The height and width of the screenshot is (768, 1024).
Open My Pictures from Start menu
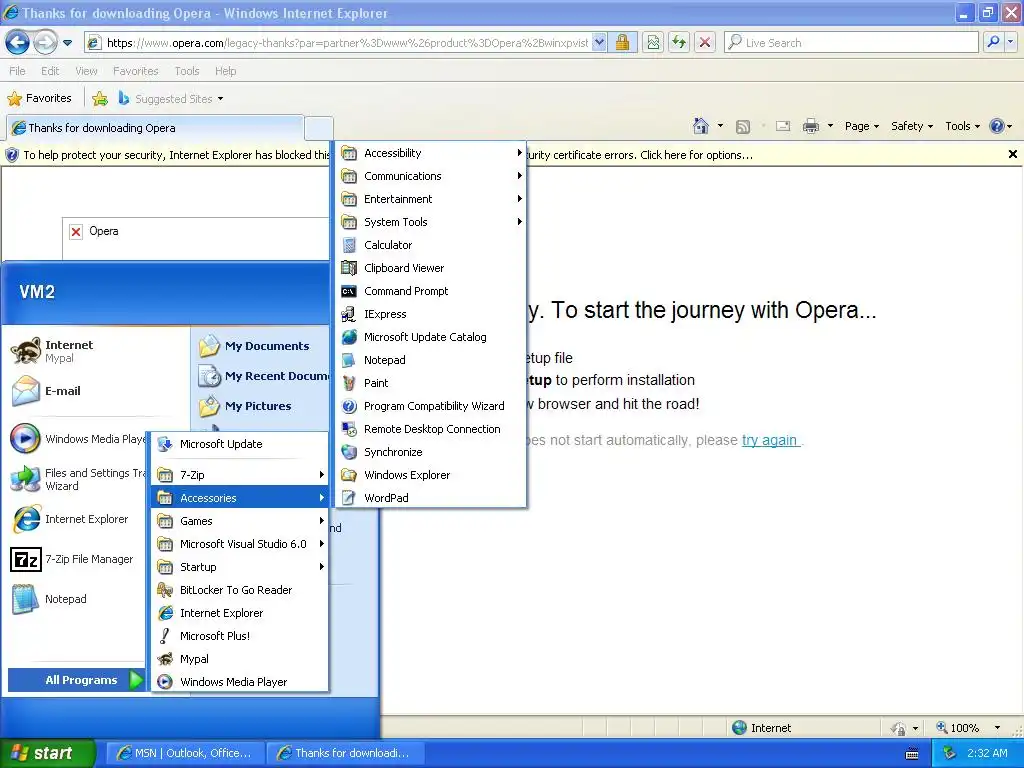(261, 406)
